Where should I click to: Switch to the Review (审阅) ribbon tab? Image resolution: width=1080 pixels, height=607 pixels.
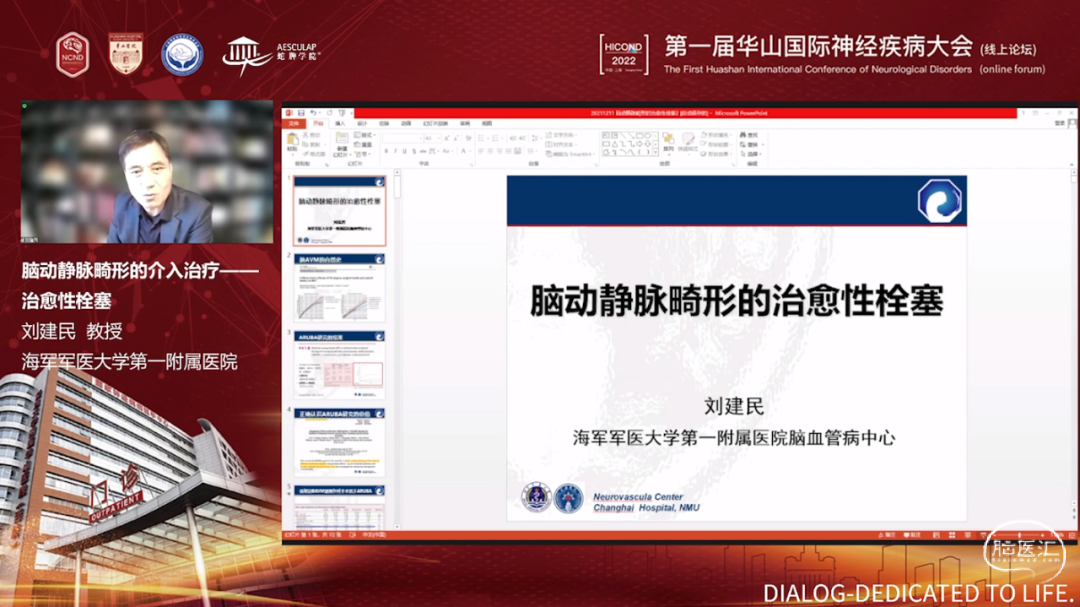465,123
